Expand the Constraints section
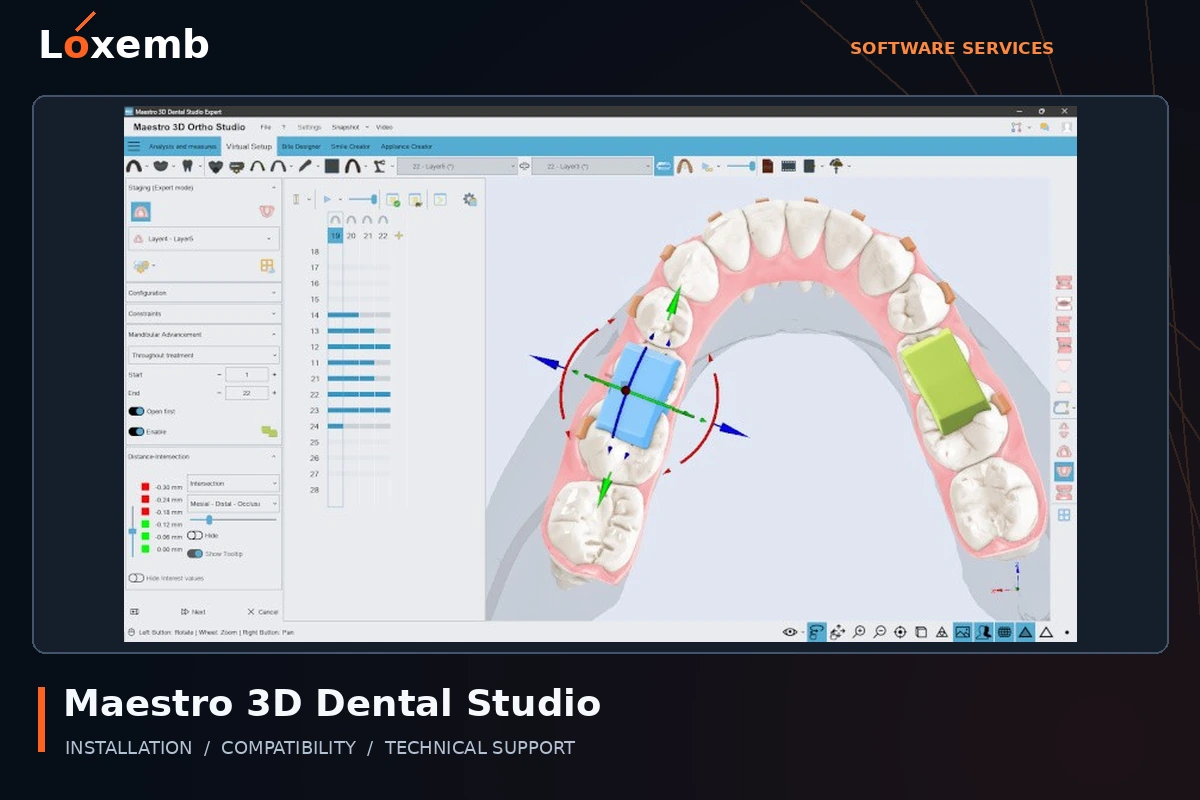Screen dimensions: 1200x800 204,314
